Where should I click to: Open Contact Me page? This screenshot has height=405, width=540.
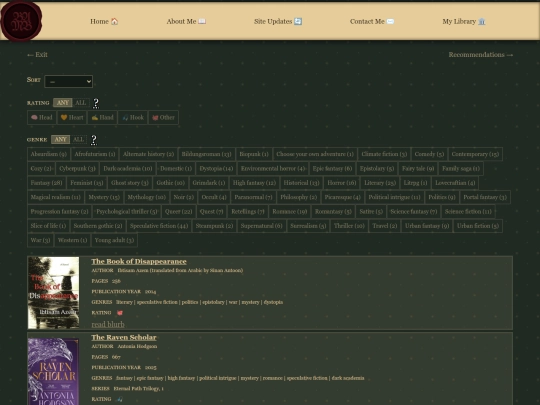point(372,21)
